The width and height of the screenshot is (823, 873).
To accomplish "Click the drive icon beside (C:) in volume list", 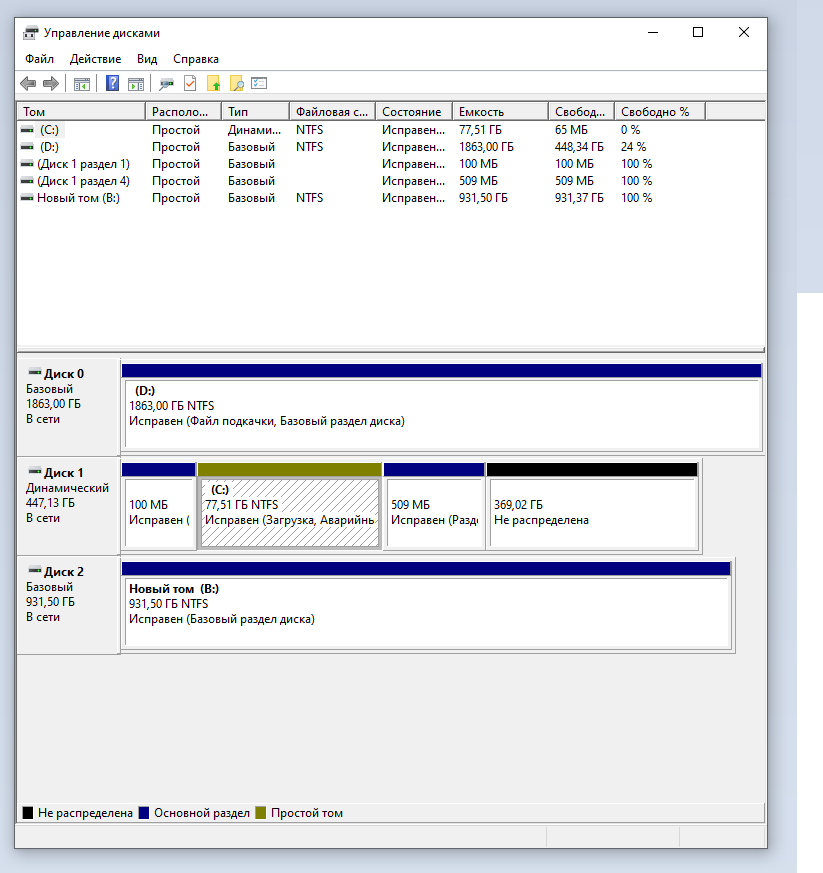I will pos(27,130).
